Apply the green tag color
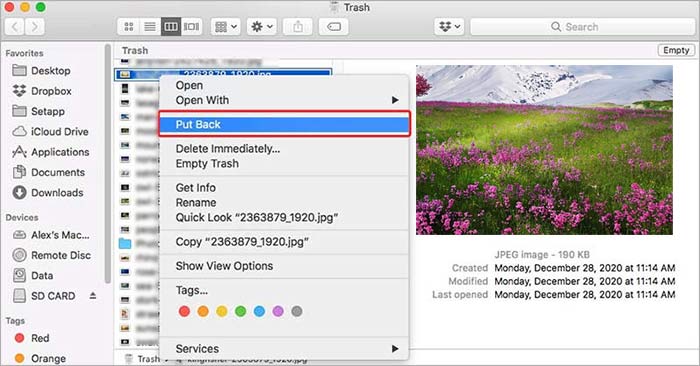 [240, 311]
